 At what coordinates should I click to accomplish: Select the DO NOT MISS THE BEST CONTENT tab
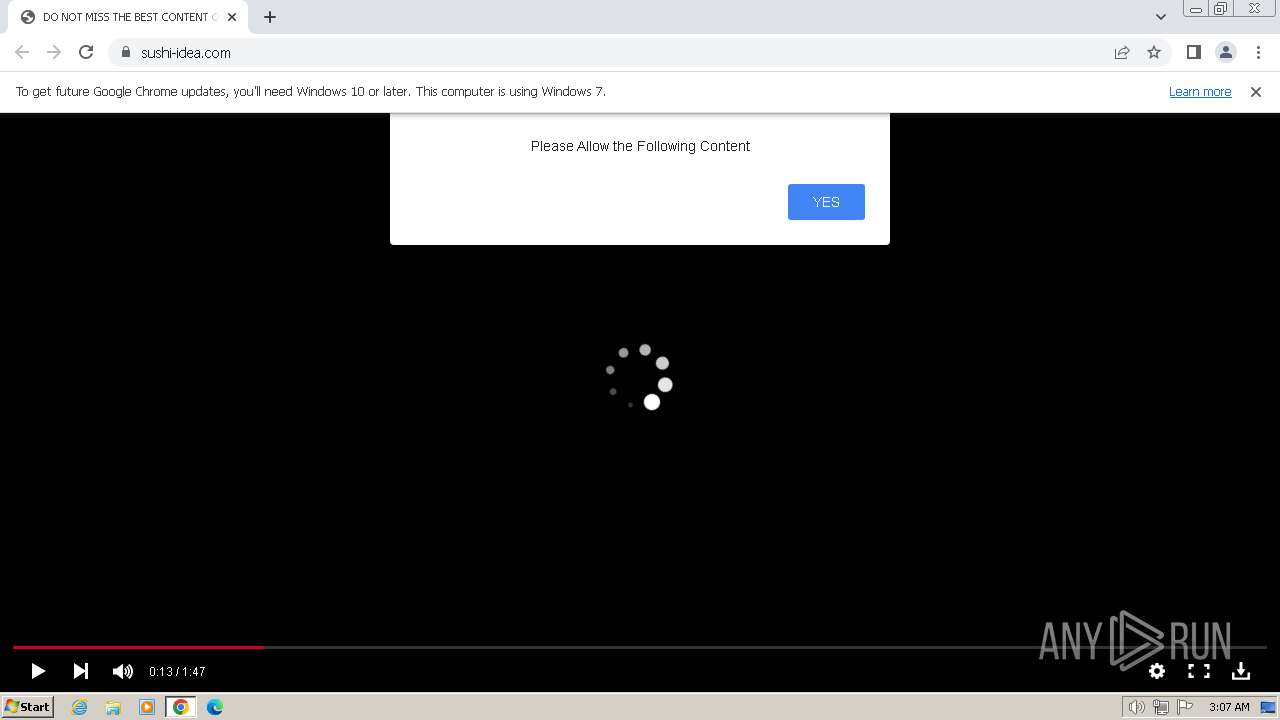128,17
